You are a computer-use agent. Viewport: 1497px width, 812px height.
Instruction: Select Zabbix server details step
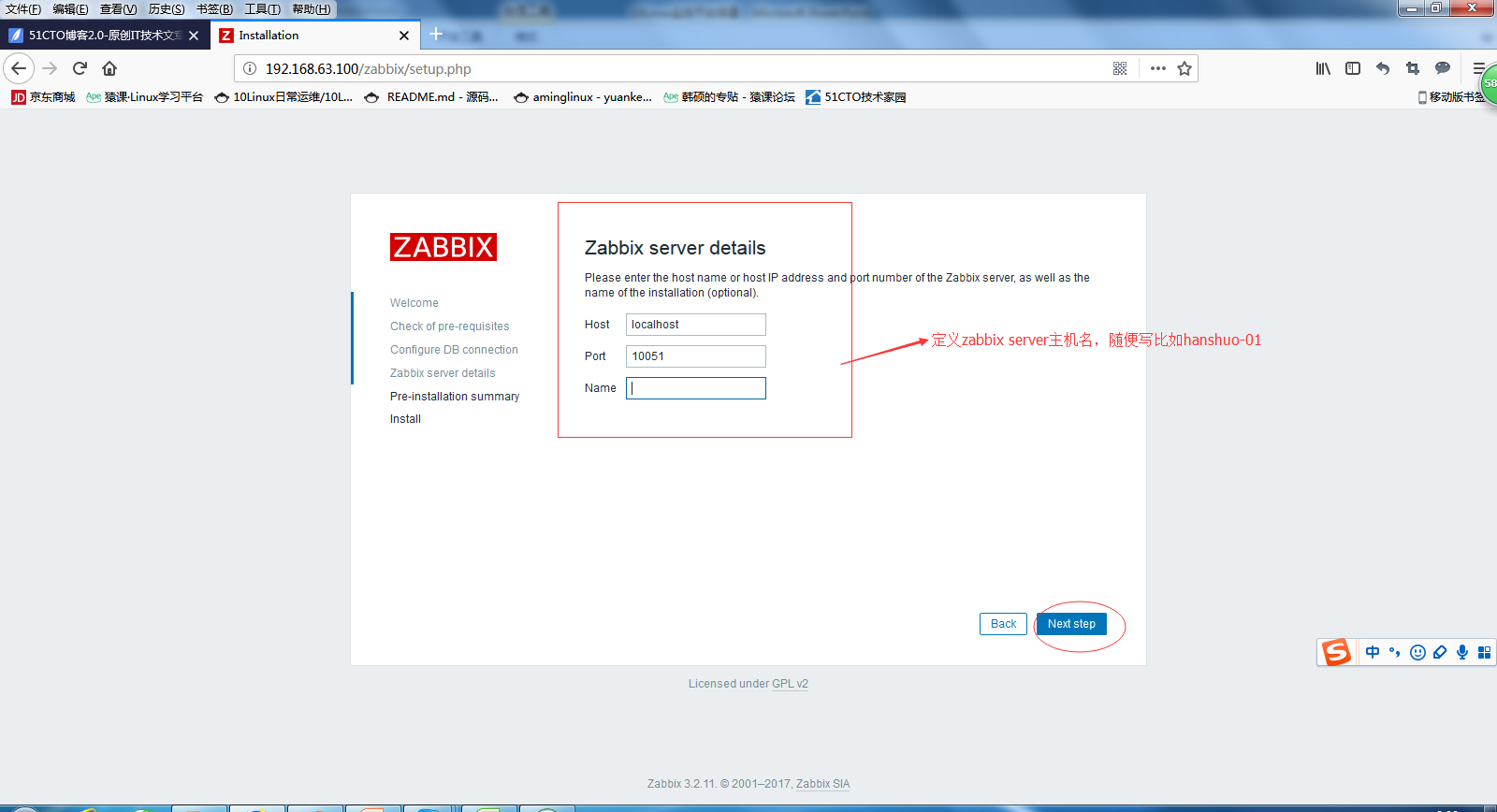click(x=443, y=373)
